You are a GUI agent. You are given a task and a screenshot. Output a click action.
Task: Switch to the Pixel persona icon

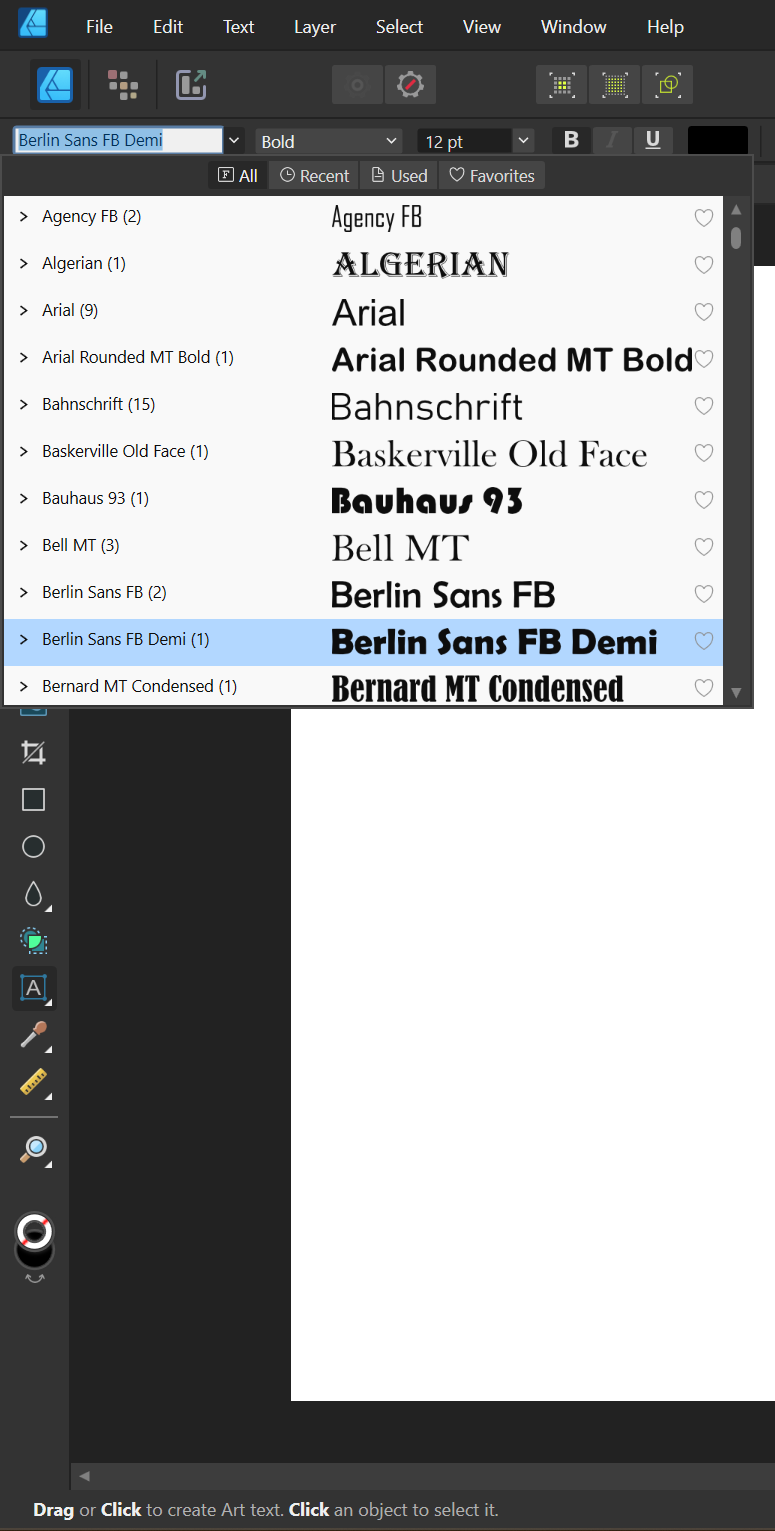pyautogui.click(x=122, y=85)
